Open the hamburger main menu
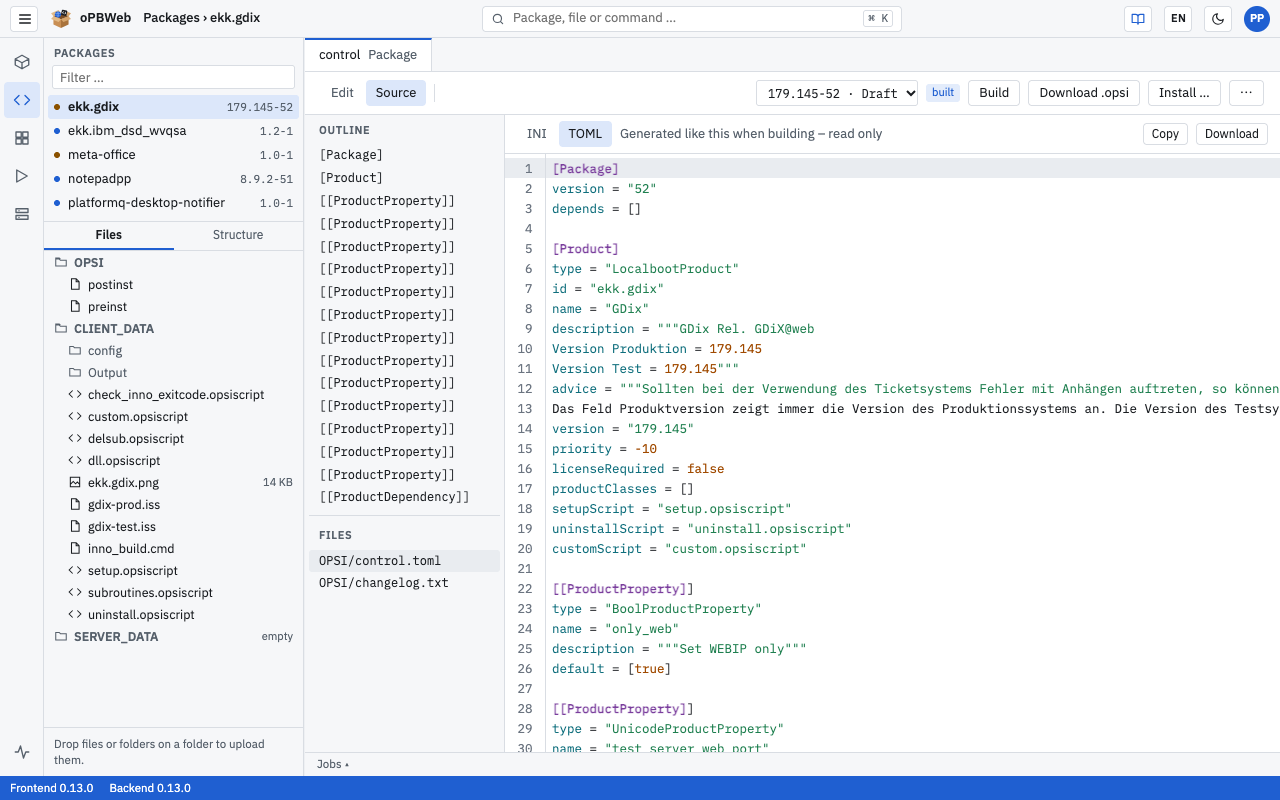The height and width of the screenshot is (800, 1280). (x=25, y=18)
